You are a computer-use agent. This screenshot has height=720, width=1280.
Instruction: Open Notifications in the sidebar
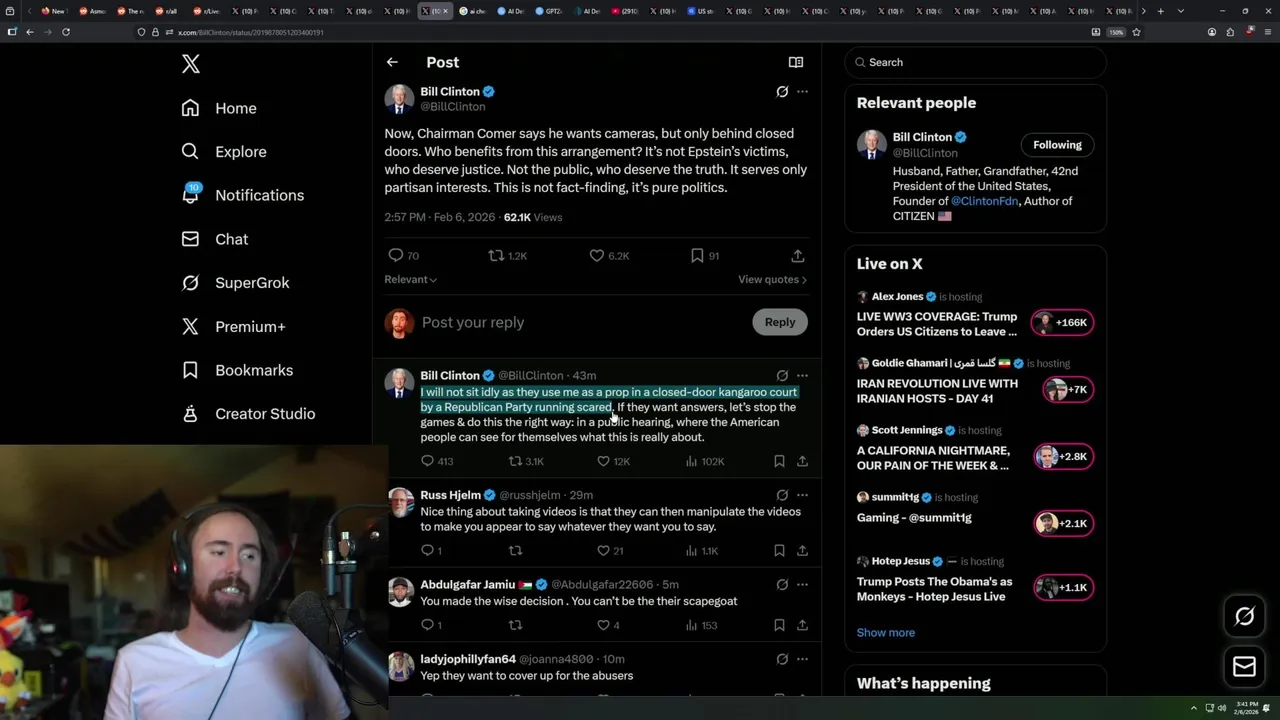[x=242, y=195]
